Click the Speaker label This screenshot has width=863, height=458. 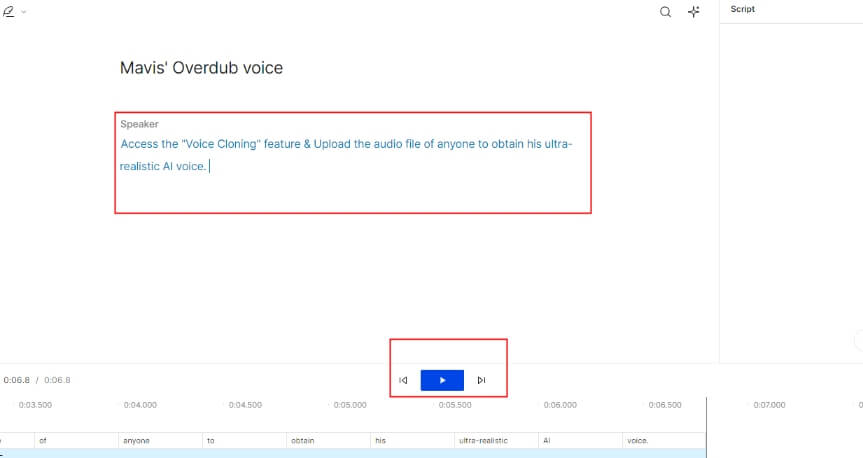click(139, 124)
